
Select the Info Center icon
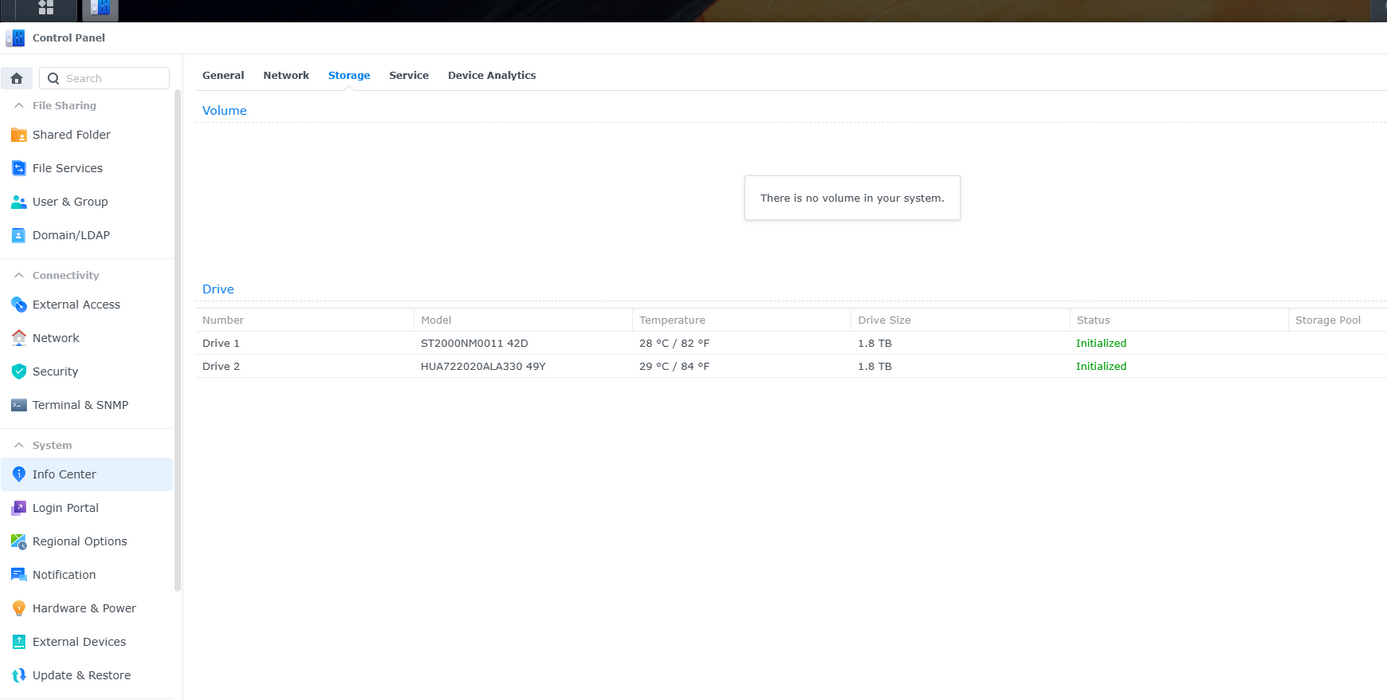(18, 474)
